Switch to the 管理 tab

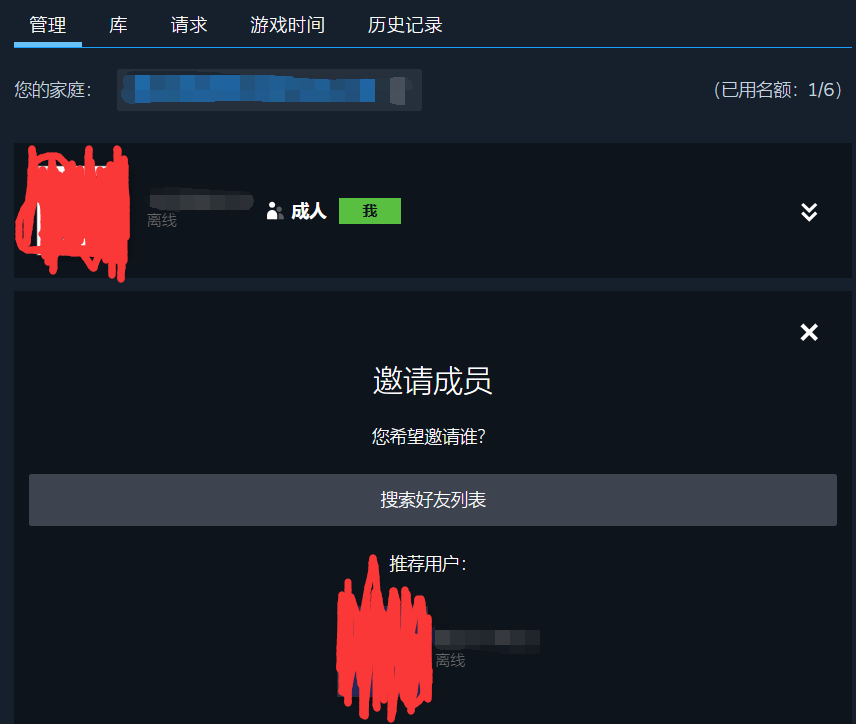pyautogui.click(x=48, y=25)
